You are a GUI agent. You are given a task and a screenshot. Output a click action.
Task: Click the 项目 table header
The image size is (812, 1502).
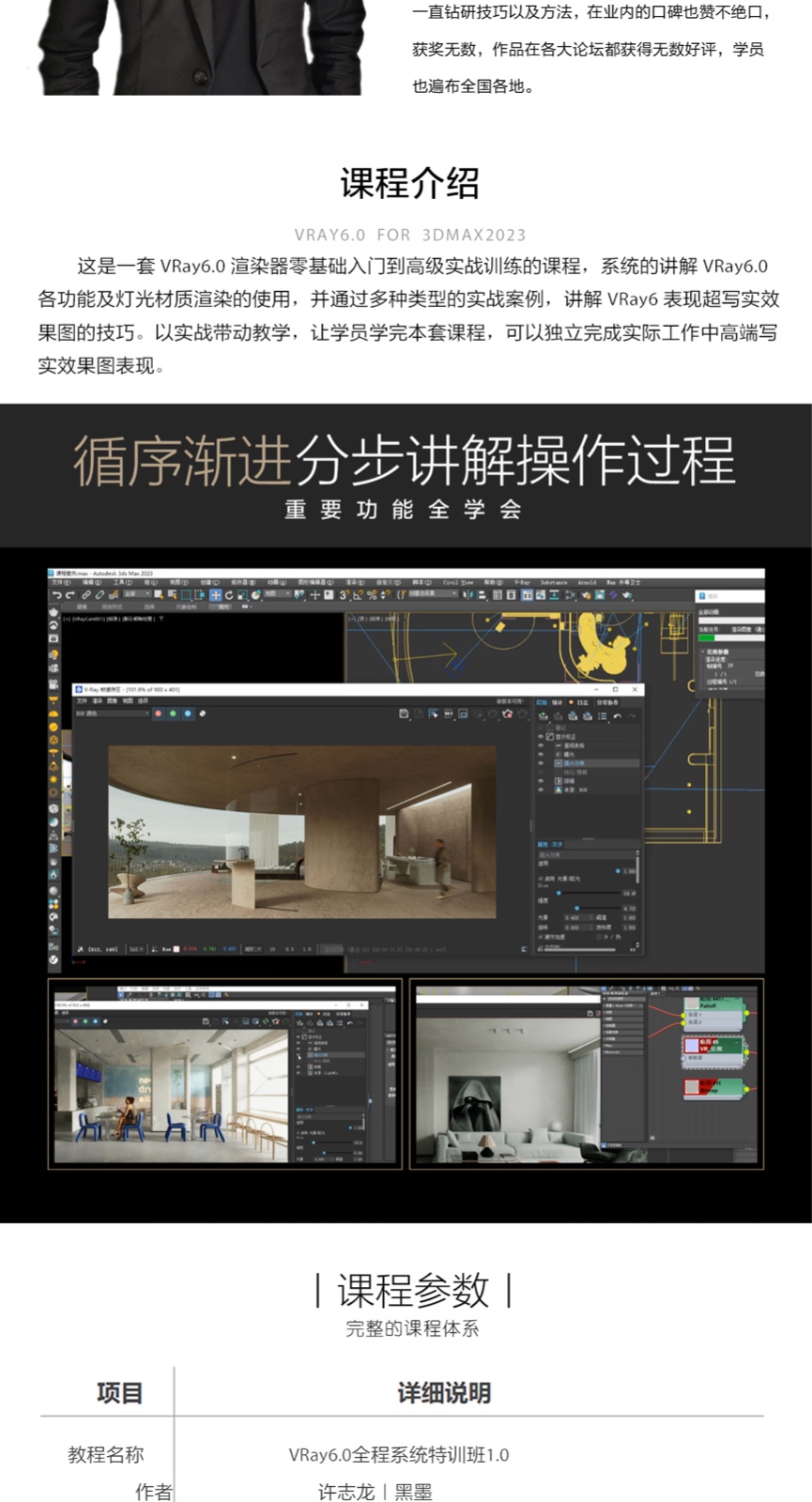tap(119, 1393)
